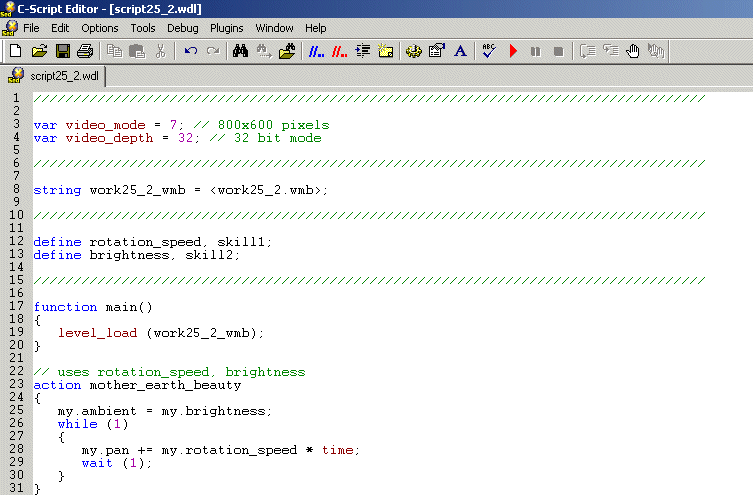Expand the Tools menu

(143, 28)
